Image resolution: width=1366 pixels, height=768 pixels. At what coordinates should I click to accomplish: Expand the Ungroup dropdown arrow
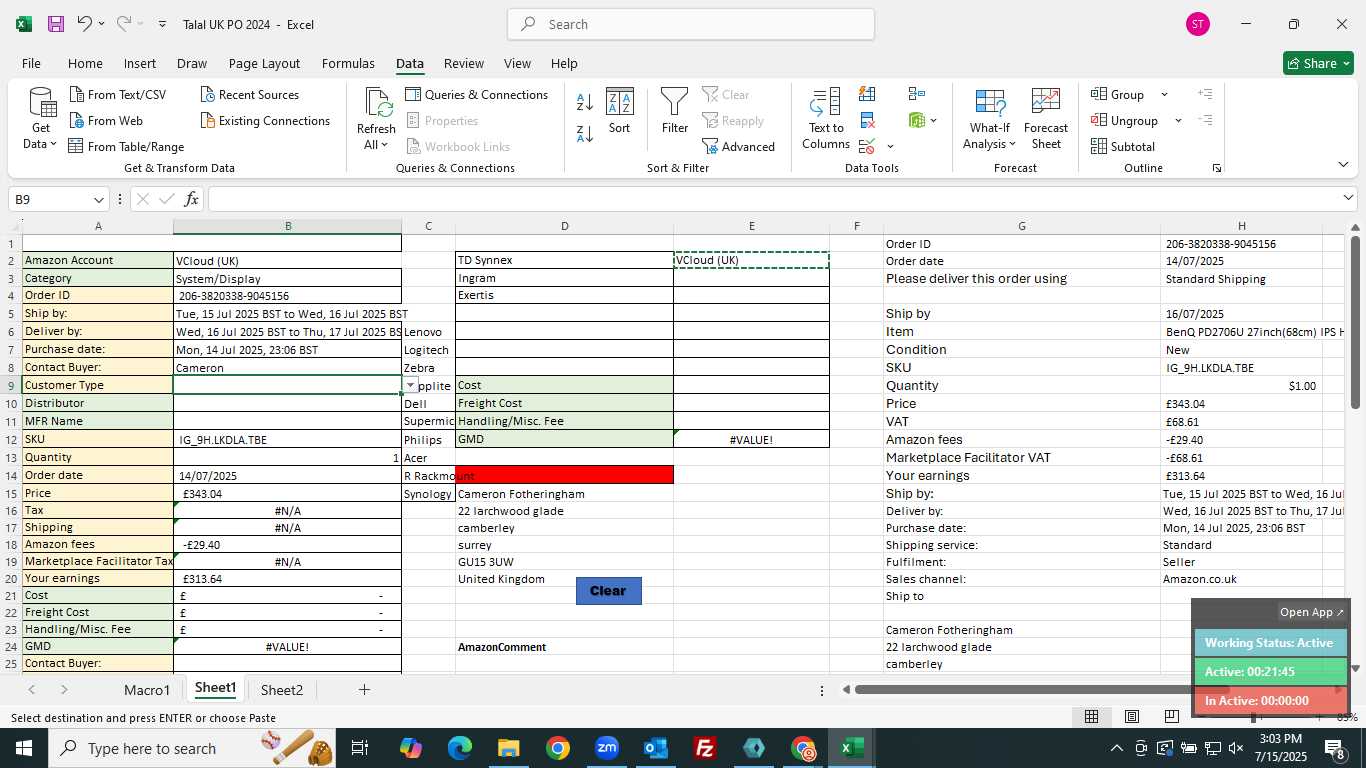click(x=1178, y=120)
